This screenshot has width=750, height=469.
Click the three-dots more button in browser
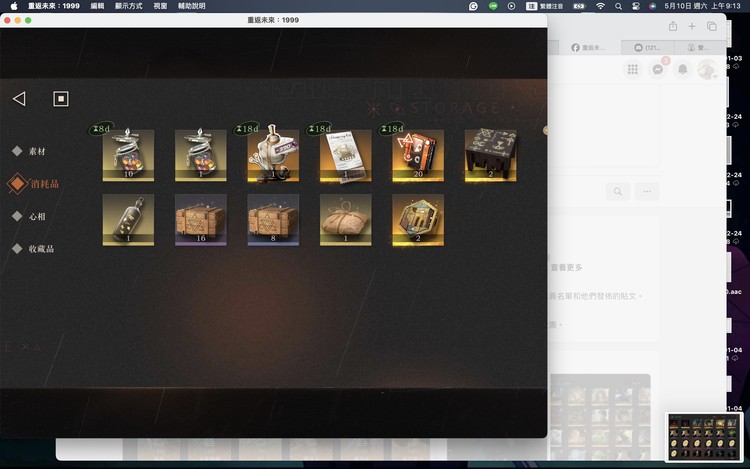click(647, 191)
